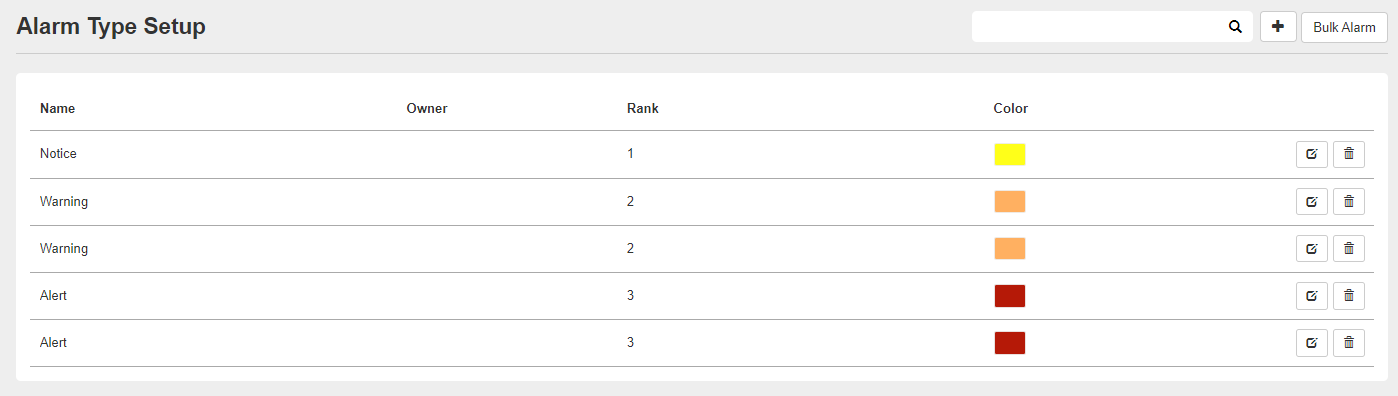Sort by the Name column header
The width and height of the screenshot is (1398, 396).
57,108
